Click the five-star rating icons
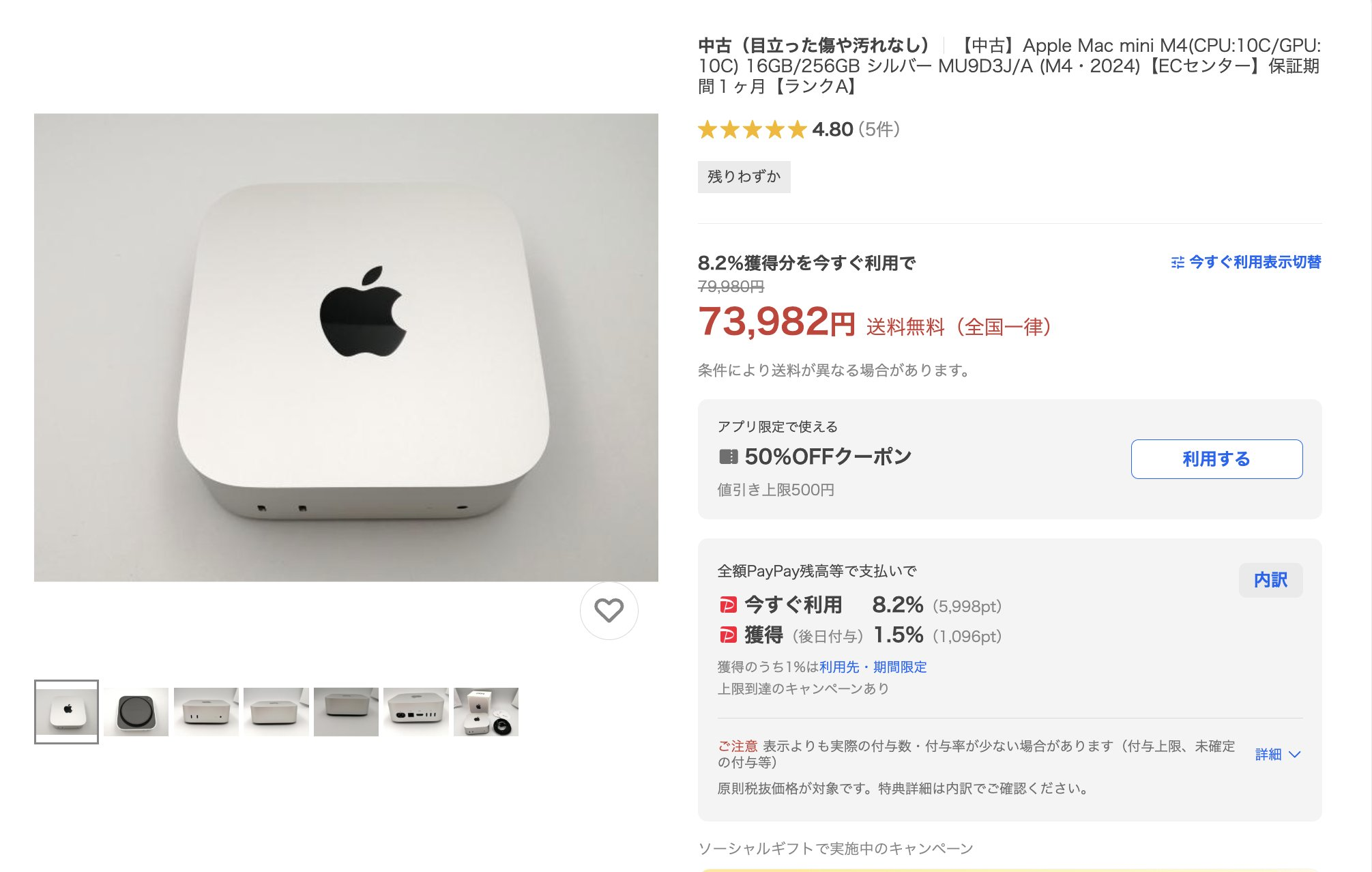This screenshot has height=872, width=1372. tap(752, 130)
